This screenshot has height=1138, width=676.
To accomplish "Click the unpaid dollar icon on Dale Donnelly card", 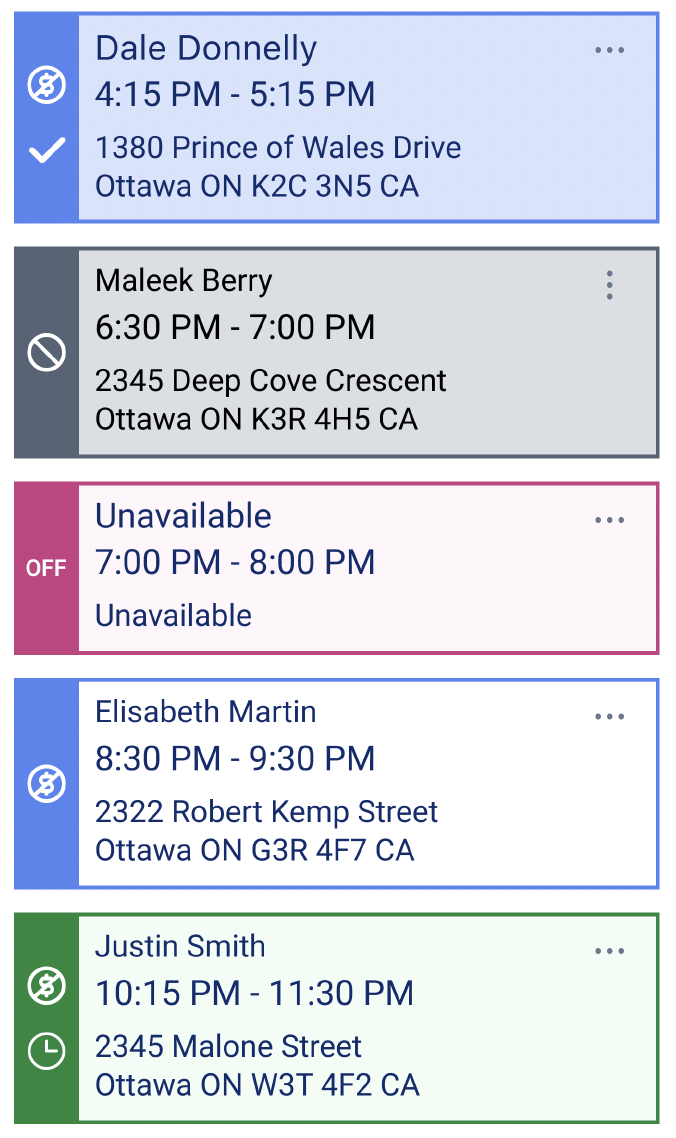I will [46, 86].
